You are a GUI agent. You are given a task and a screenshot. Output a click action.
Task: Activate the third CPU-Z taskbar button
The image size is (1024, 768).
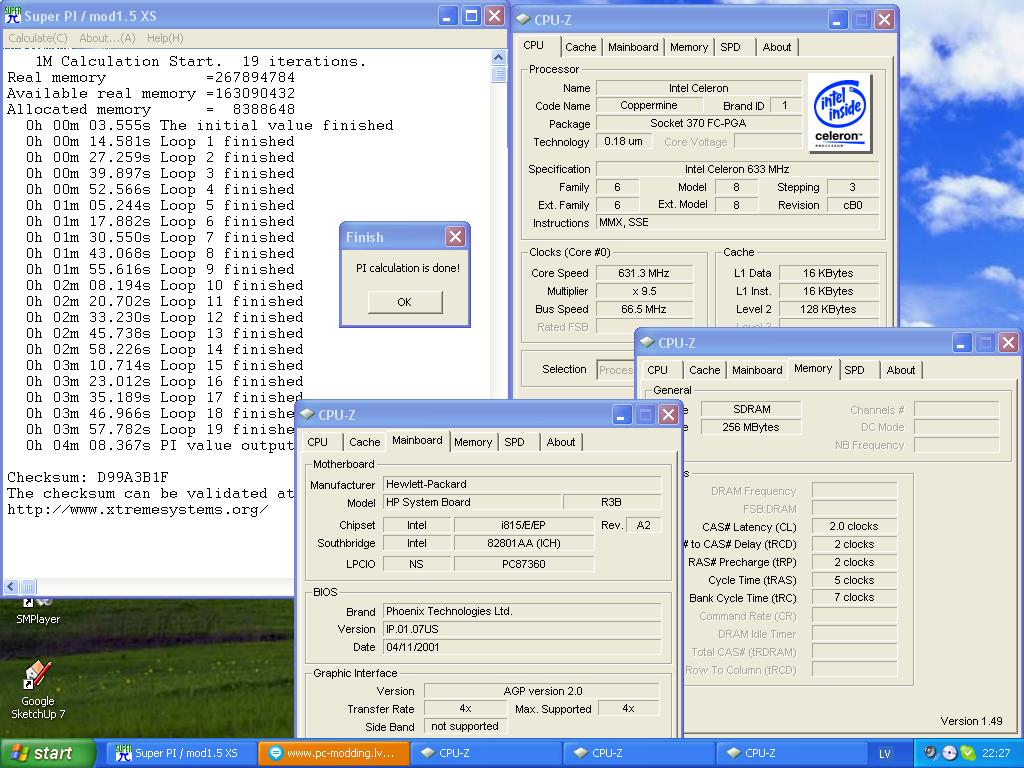tap(791, 753)
